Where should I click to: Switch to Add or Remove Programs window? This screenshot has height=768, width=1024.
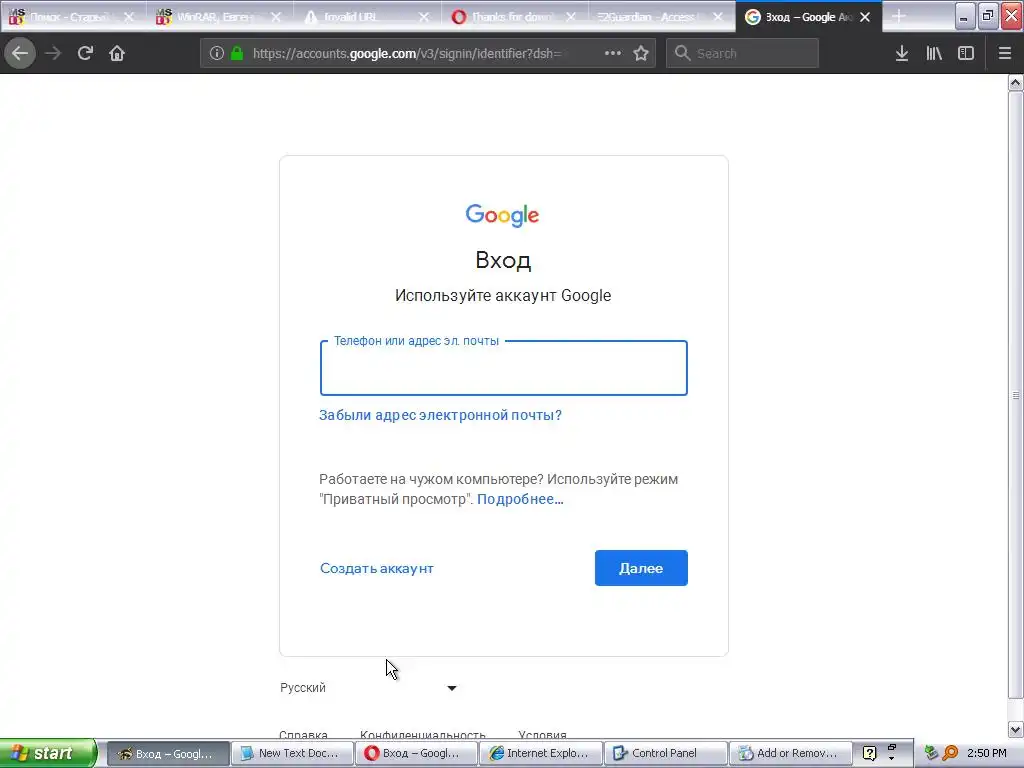pos(790,753)
